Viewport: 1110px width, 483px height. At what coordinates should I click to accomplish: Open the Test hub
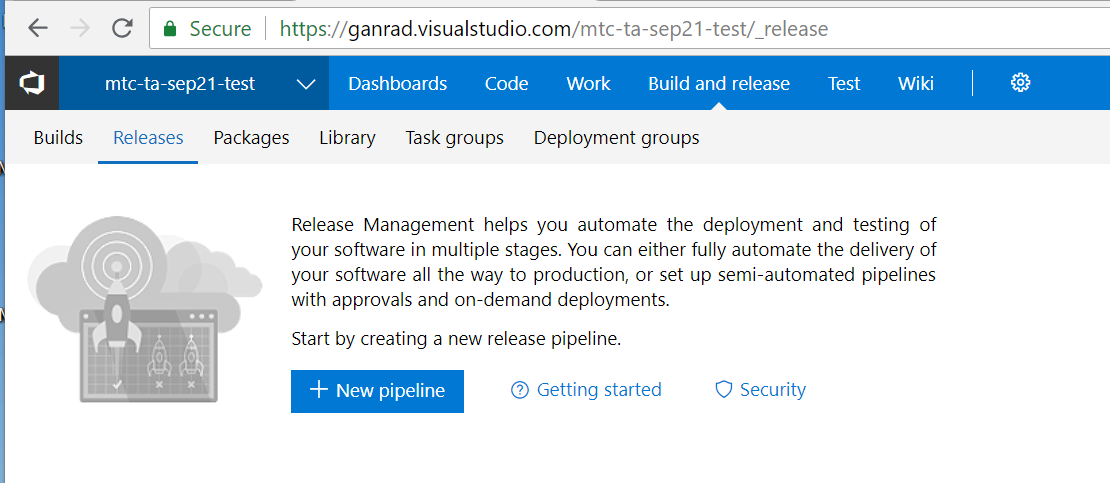coord(844,84)
